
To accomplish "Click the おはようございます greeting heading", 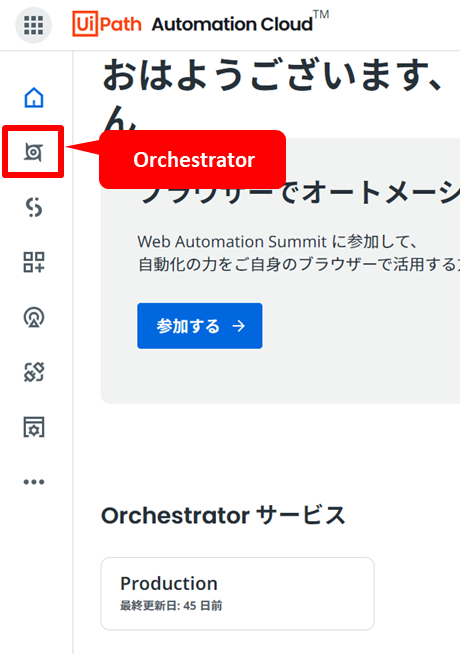I will 273,76.
